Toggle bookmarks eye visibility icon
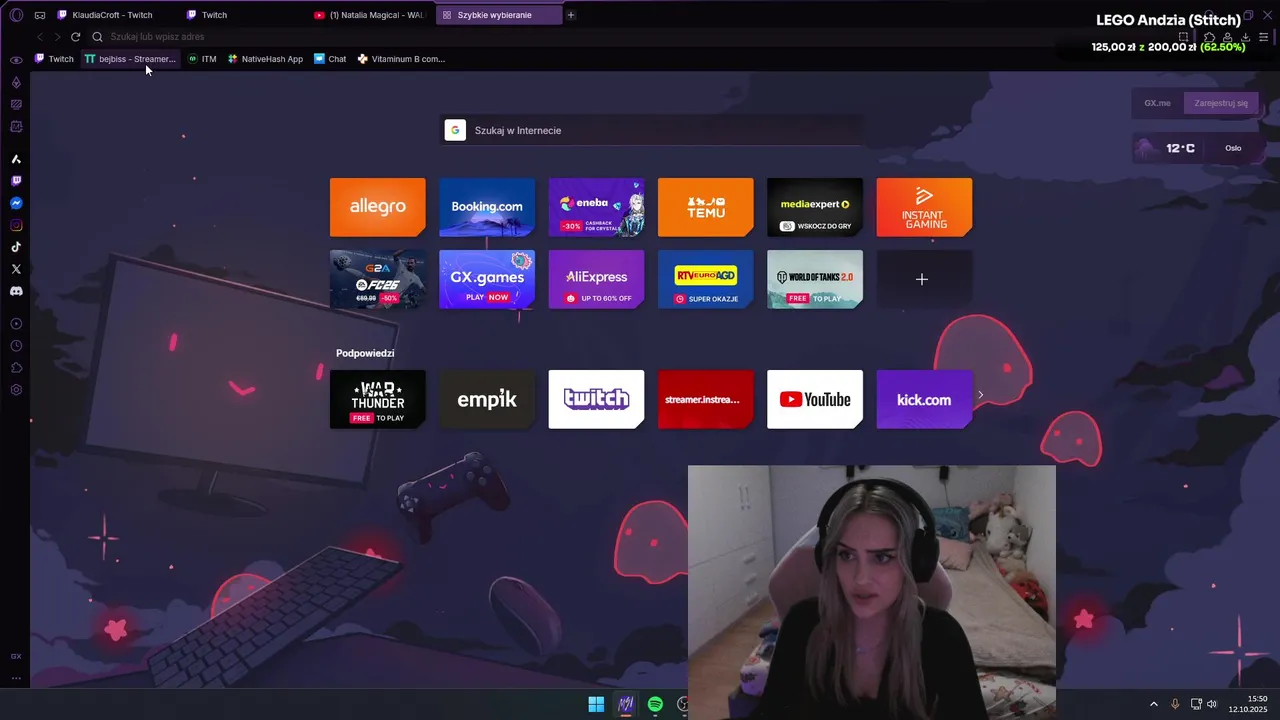The image size is (1280, 720). (x=16, y=60)
